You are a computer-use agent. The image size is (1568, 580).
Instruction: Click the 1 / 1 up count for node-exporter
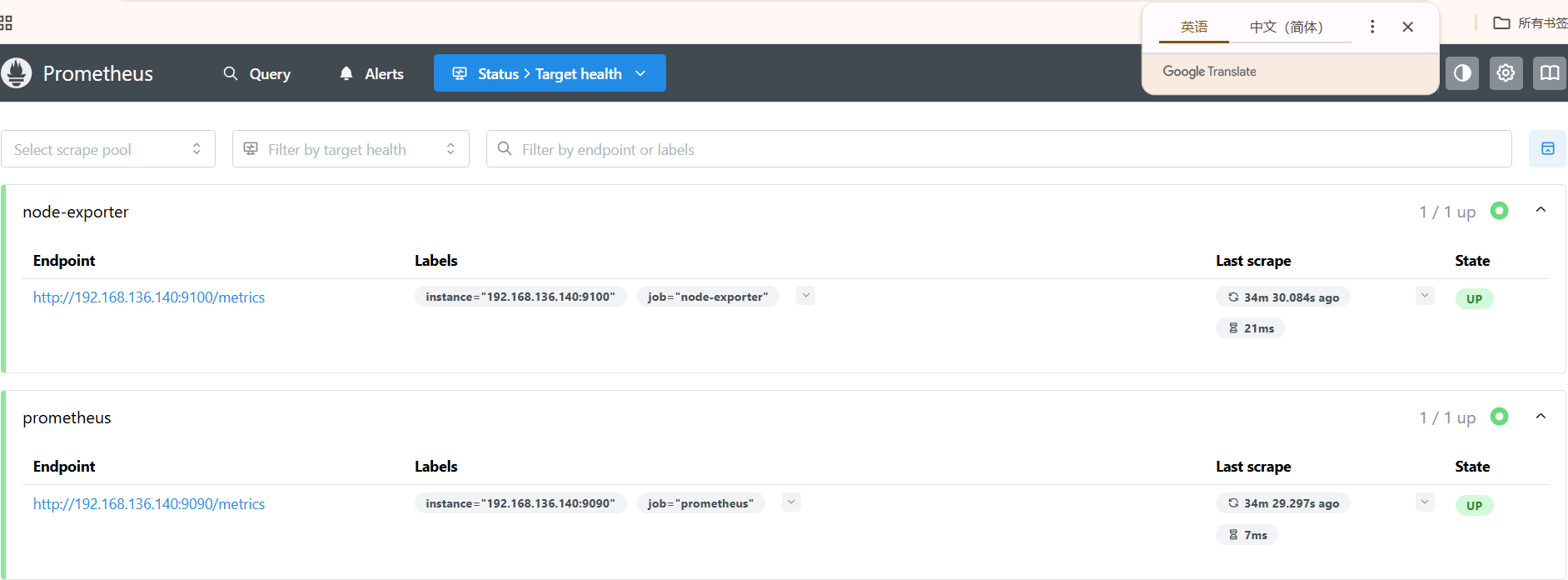pos(1447,212)
